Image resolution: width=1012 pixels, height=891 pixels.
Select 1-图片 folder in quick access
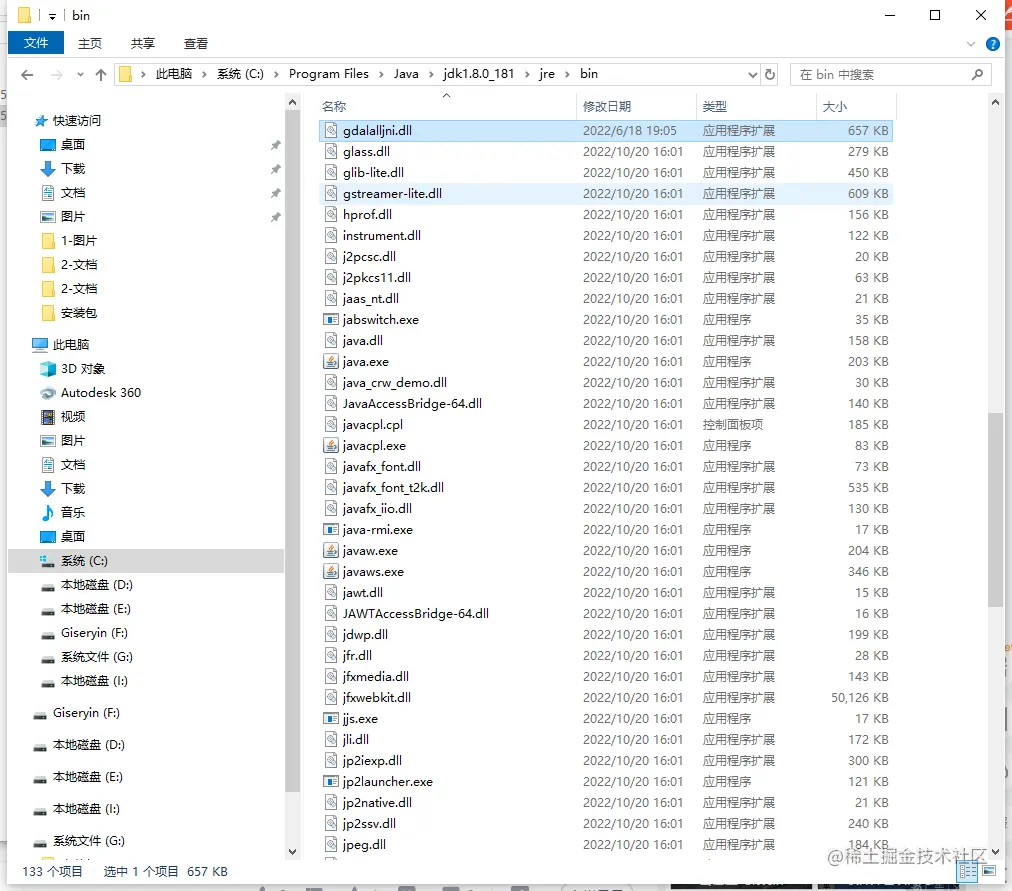pyautogui.click(x=78, y=241)
